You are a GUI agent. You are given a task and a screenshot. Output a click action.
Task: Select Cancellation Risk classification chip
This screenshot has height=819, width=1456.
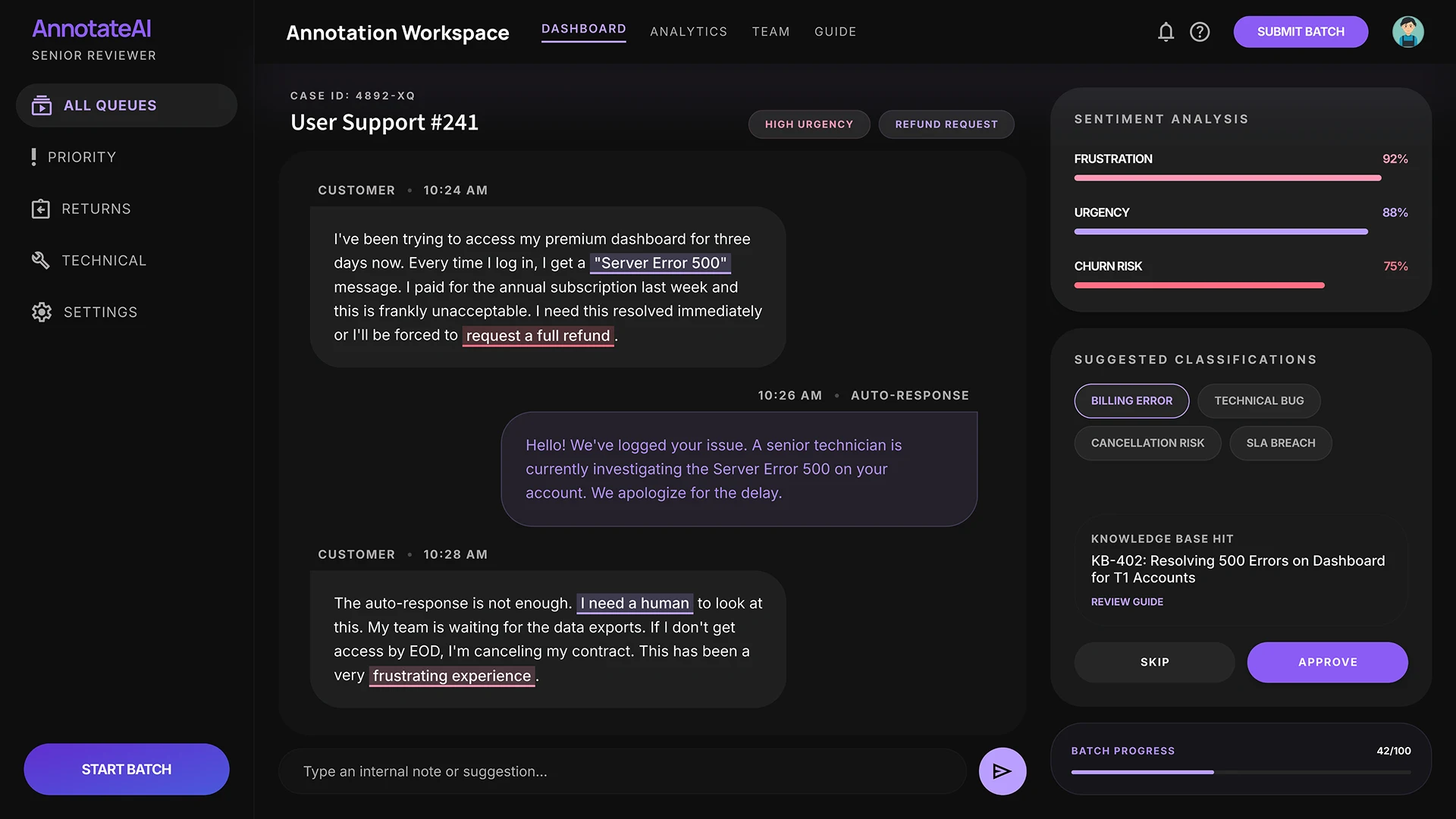1147,443
